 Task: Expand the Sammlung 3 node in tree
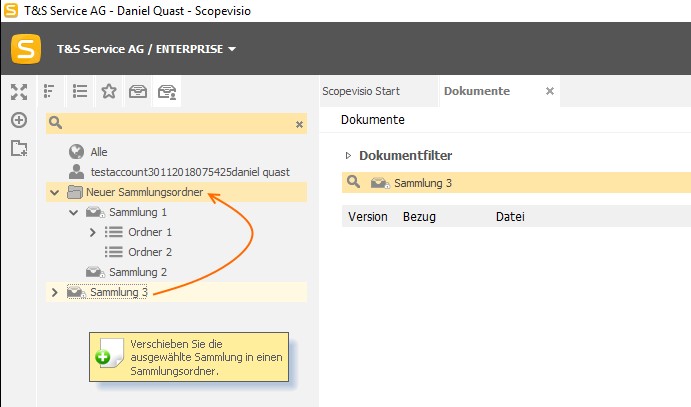[55, 292]
